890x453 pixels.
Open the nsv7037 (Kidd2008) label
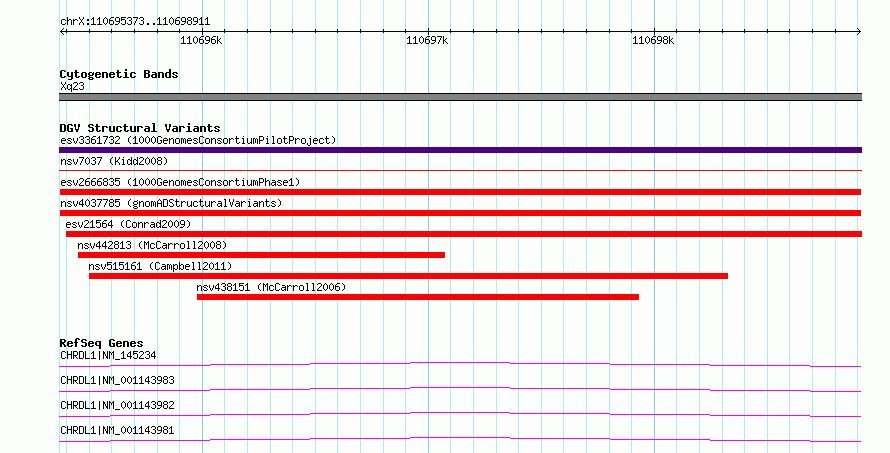click(x=114, y=161)
